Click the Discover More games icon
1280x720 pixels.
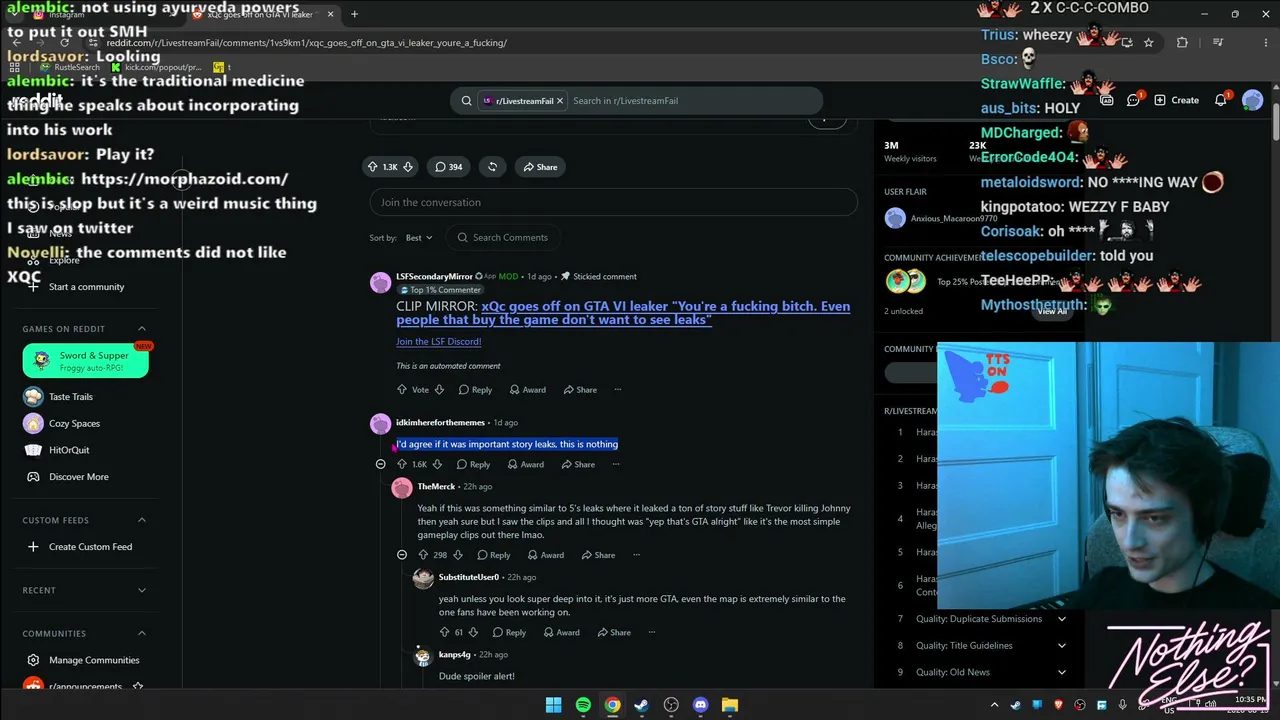33,477
